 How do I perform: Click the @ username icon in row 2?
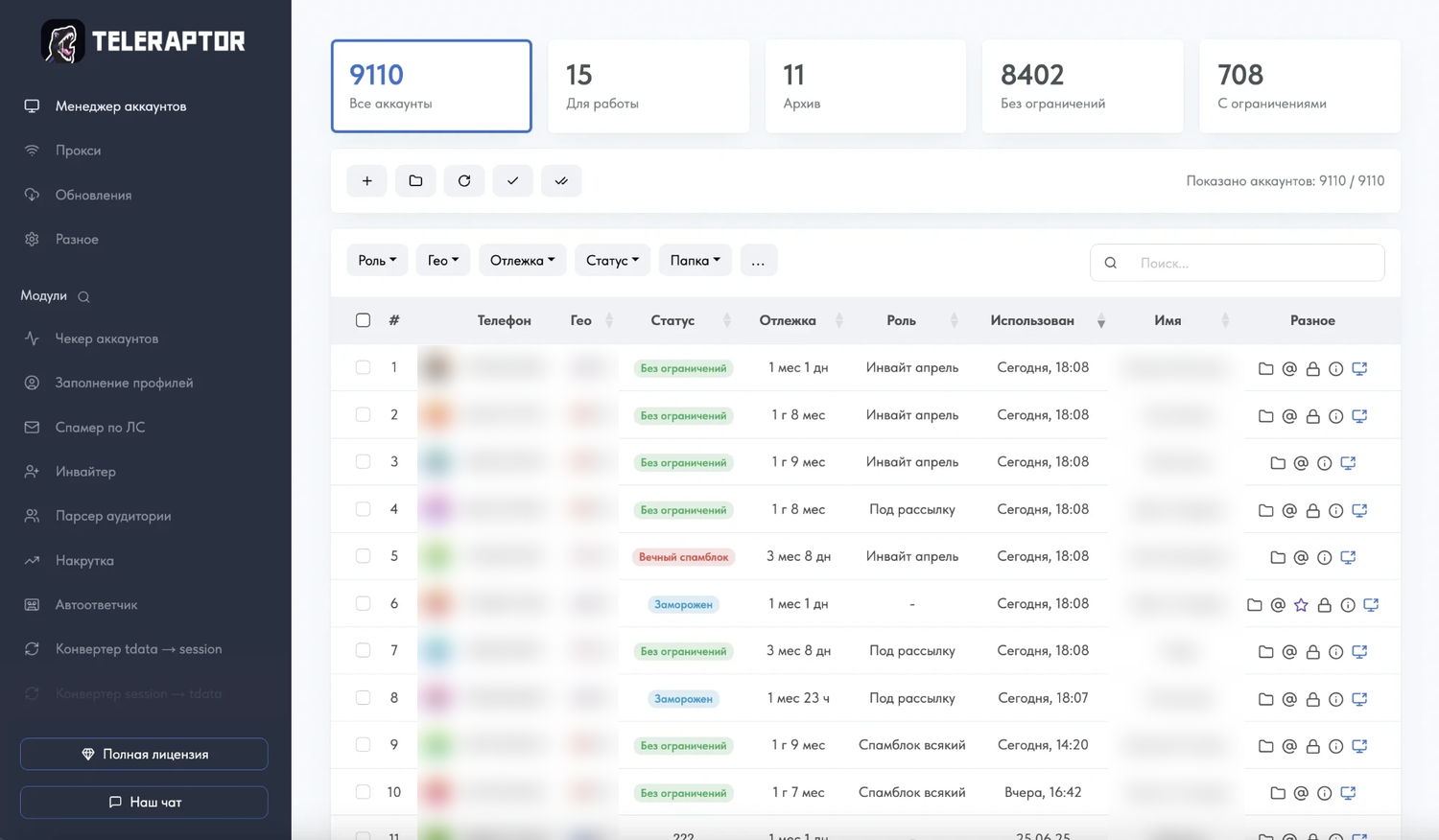coord(1289,416)
